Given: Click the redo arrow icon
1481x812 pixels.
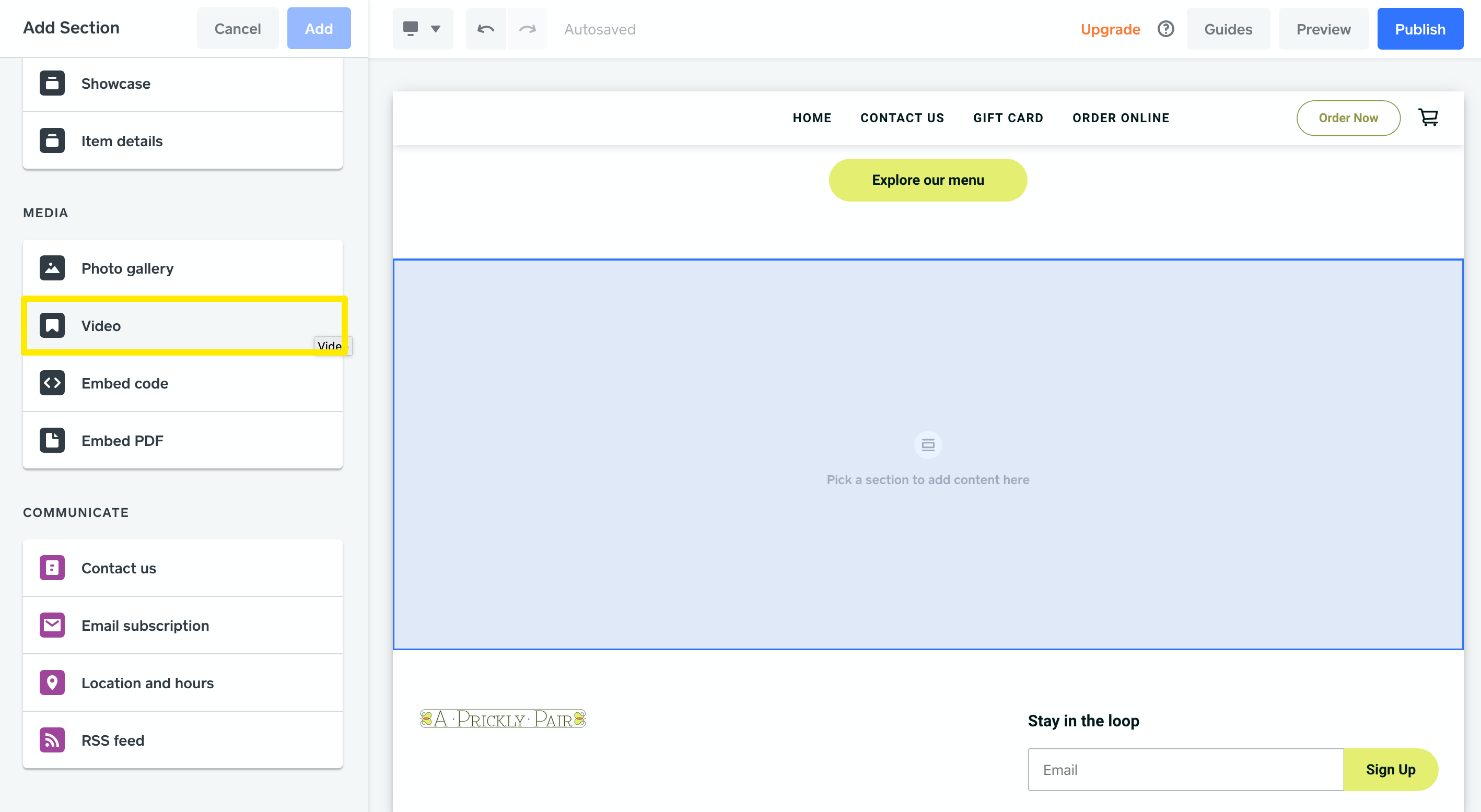Looking at the screenshot, I should click(x=527, y=29).
